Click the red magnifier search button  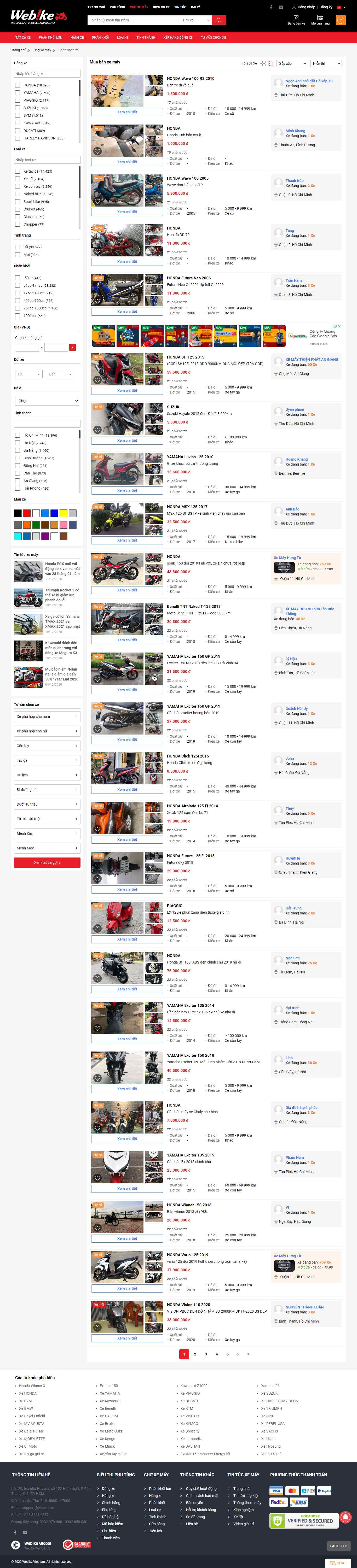(219, 20)
